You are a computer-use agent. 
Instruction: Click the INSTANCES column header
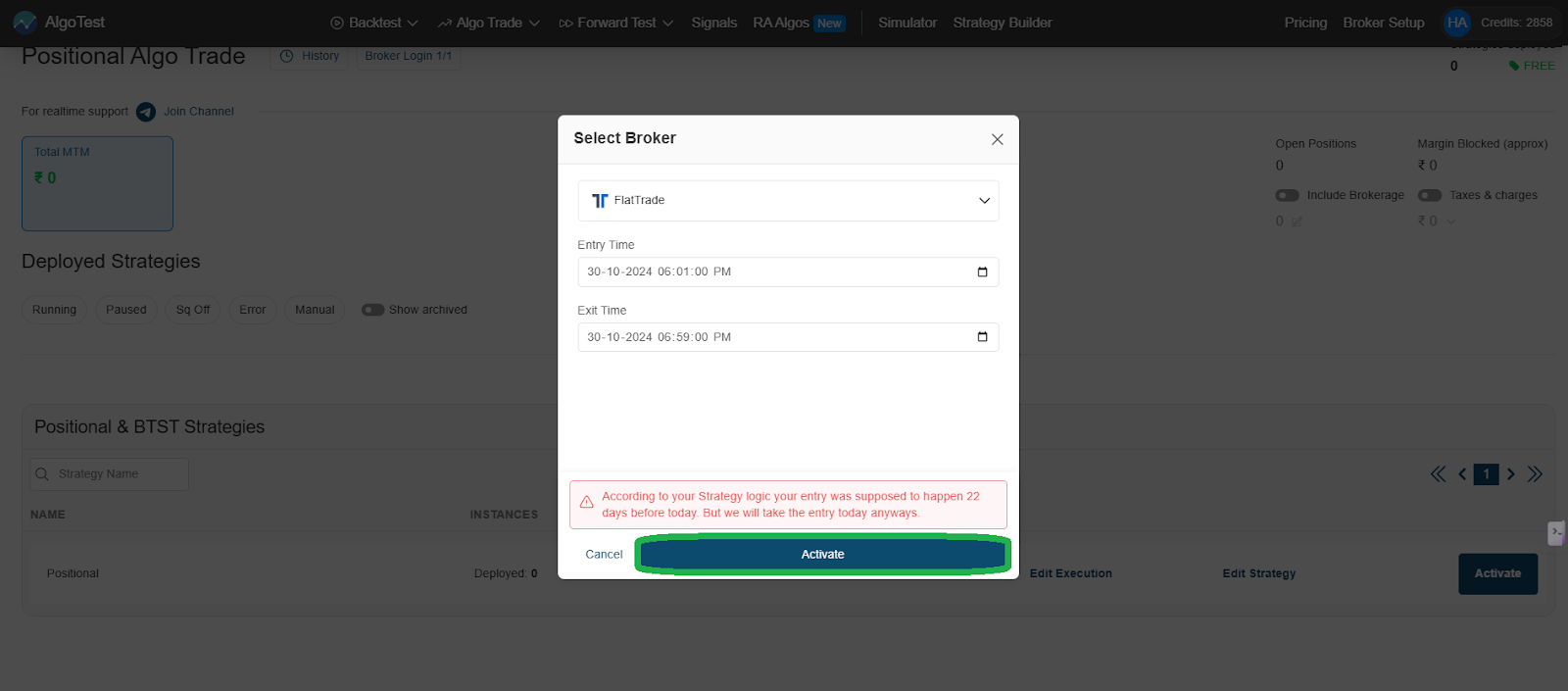504,515
